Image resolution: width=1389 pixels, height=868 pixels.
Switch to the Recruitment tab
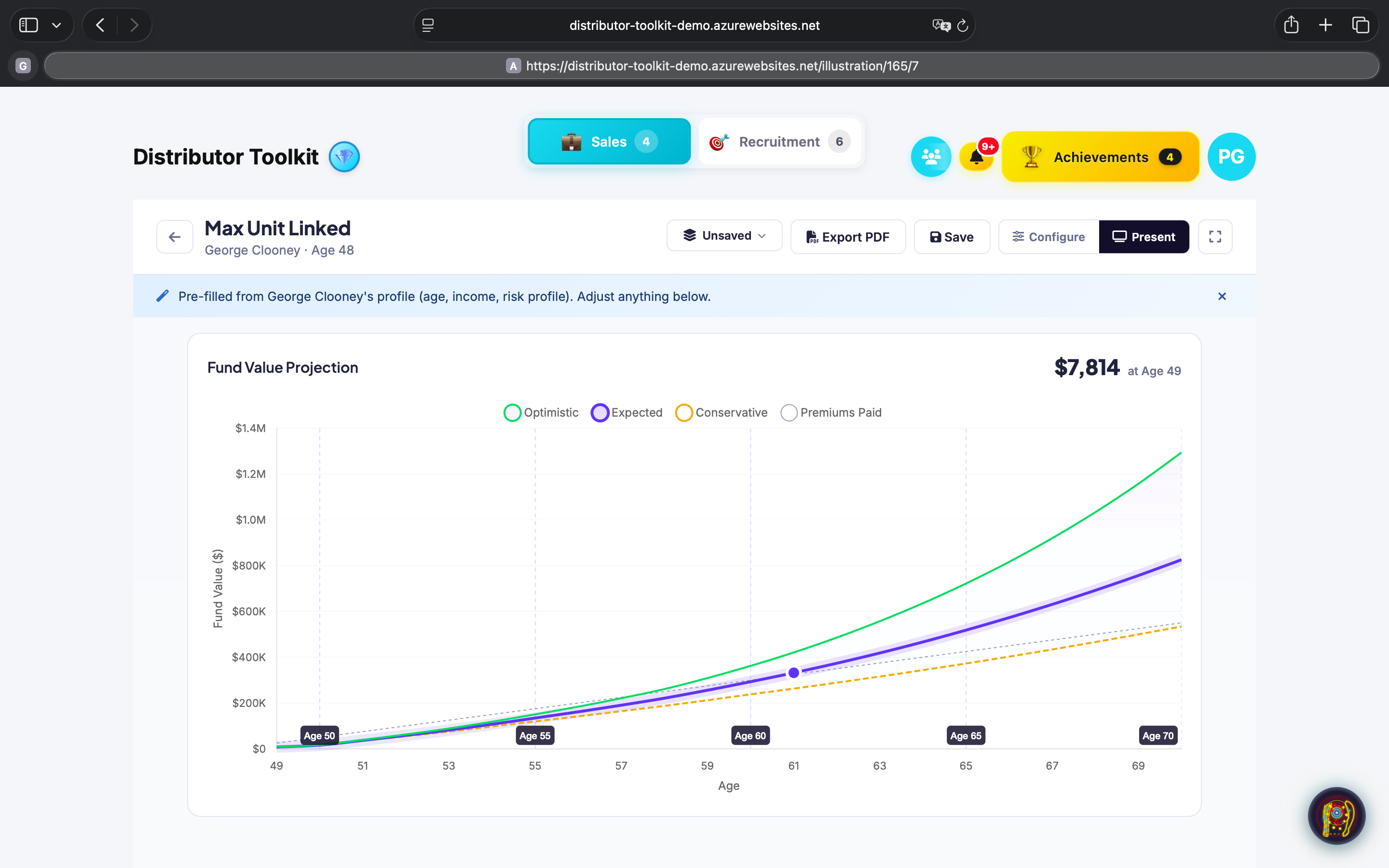[x=779, y=141]
